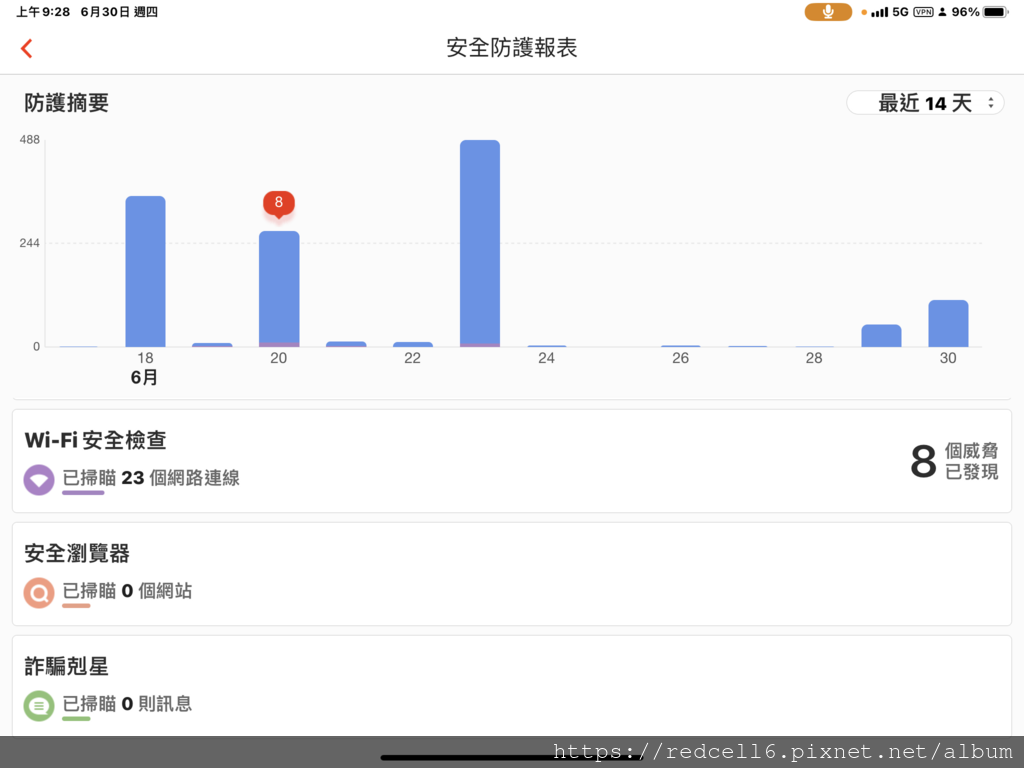Select the small June 21 bar
Image resolution: width=1024 pixels, height=768 pixels.
click(x=346, y=344)
